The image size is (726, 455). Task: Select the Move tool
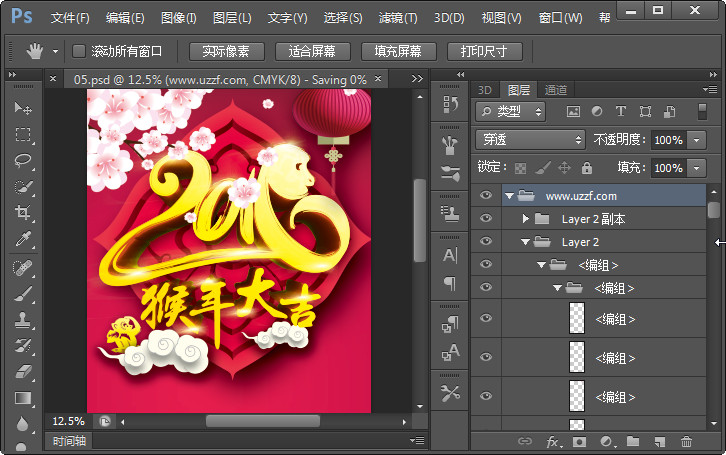23,109
